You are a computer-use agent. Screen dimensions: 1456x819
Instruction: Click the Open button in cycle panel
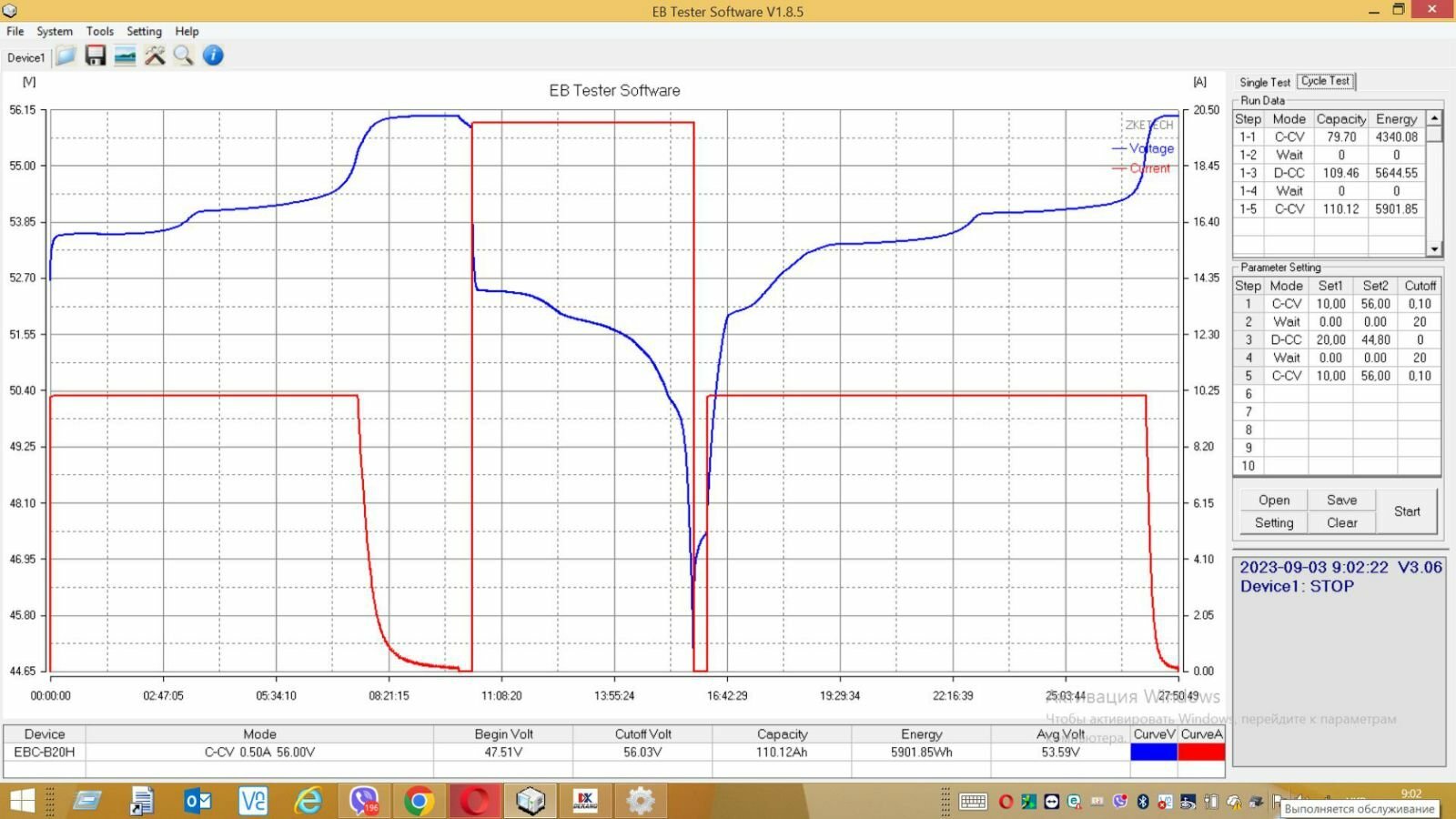(x=1274, y=500)
